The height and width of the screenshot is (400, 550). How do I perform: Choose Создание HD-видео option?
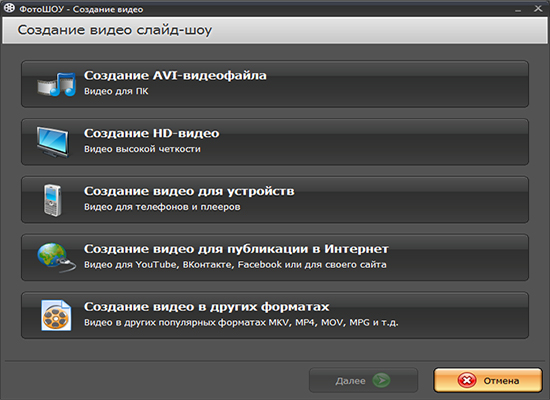(x=275, y=142)
